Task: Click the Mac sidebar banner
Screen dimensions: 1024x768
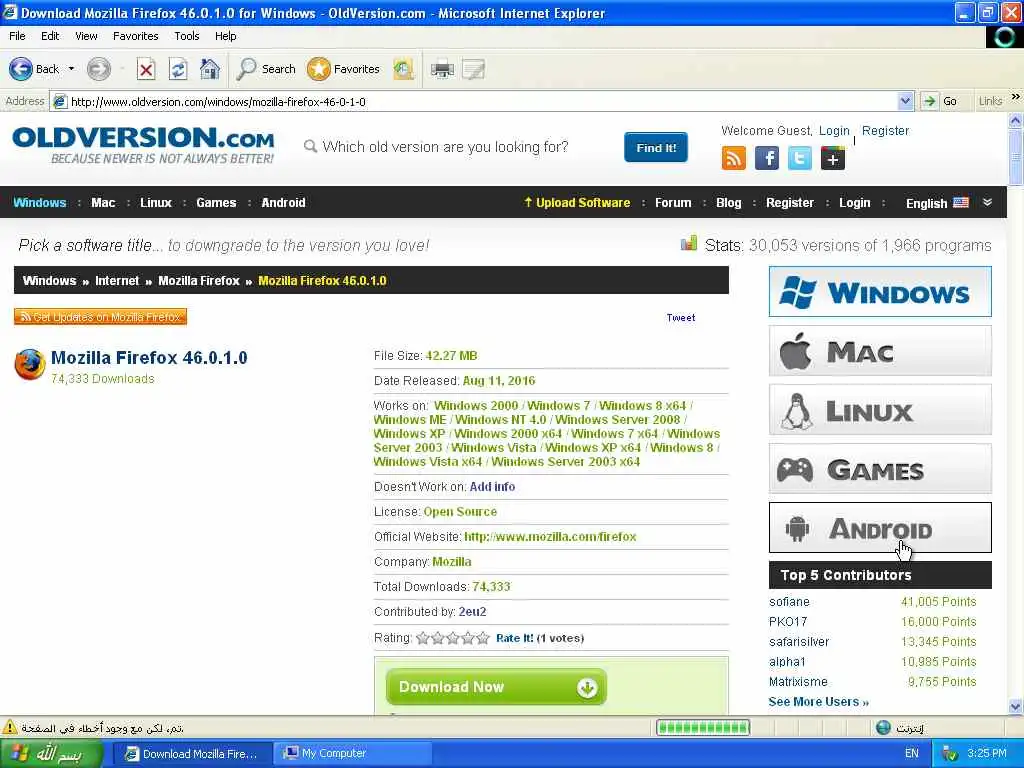Action: (x=880, y=351)
